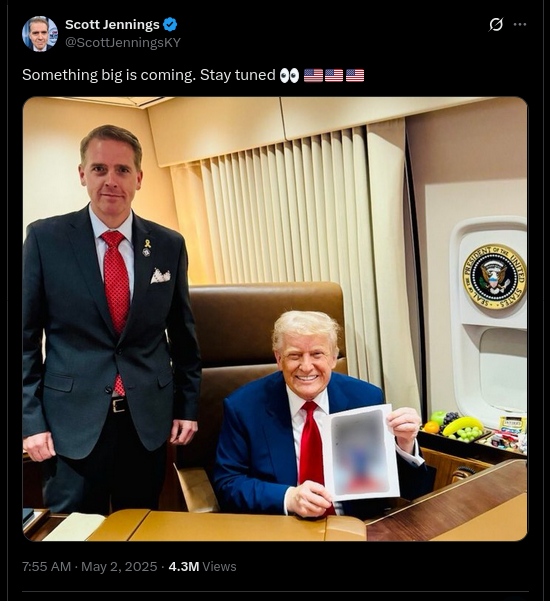Image resolution: width=550 pixels, height=601 pixels.
Task: Open Scott Jennings' profile avatar
Action: [x=40, y=34]
